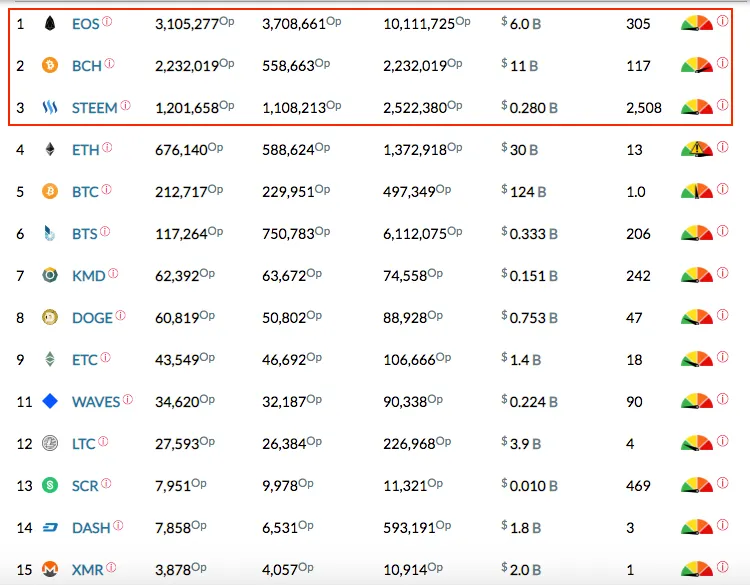Select LTC value 226,968 Op
The image size is (750, 585).
click(x=417, y=444)
